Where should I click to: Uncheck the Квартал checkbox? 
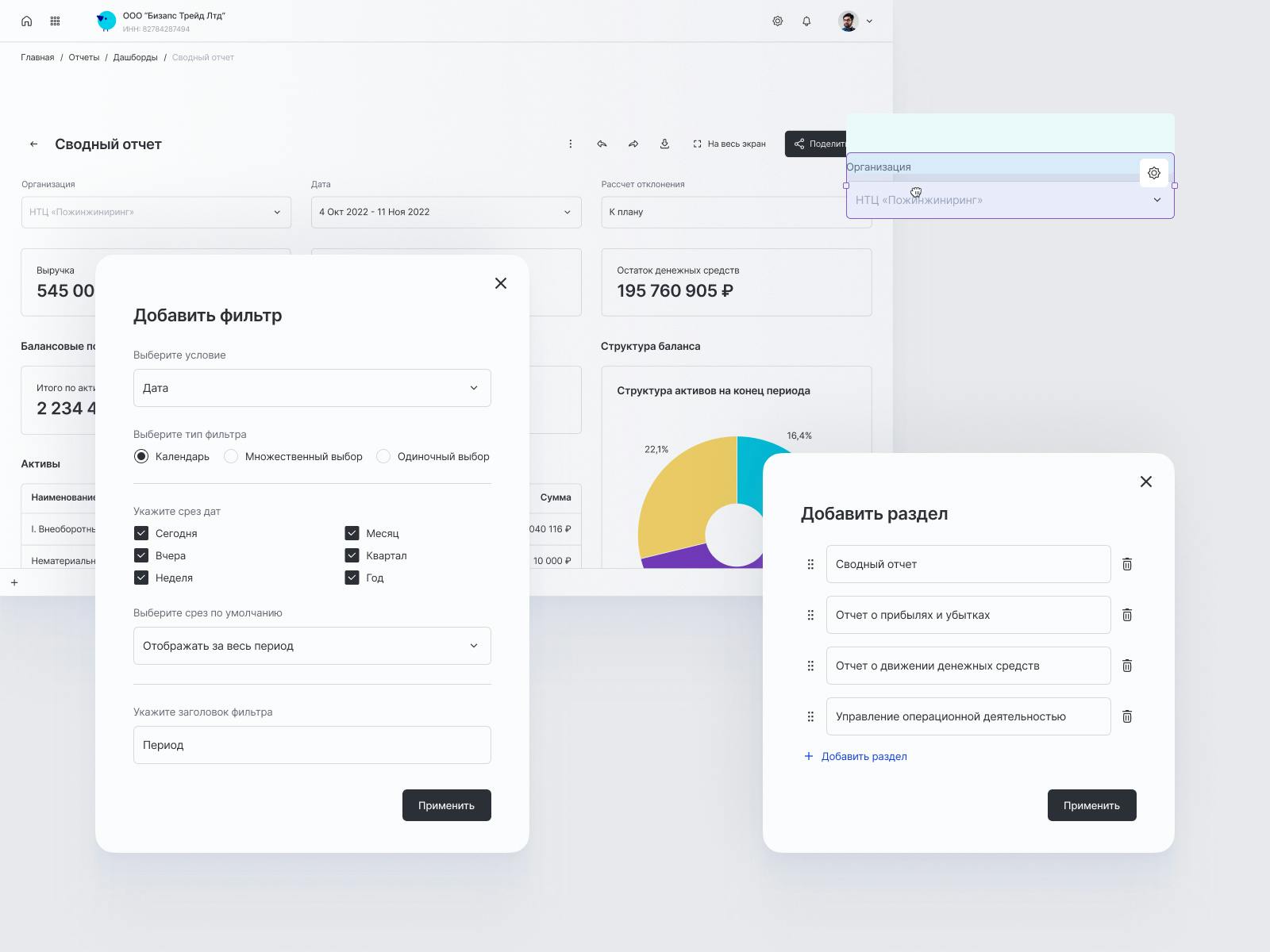pos(352,555)
